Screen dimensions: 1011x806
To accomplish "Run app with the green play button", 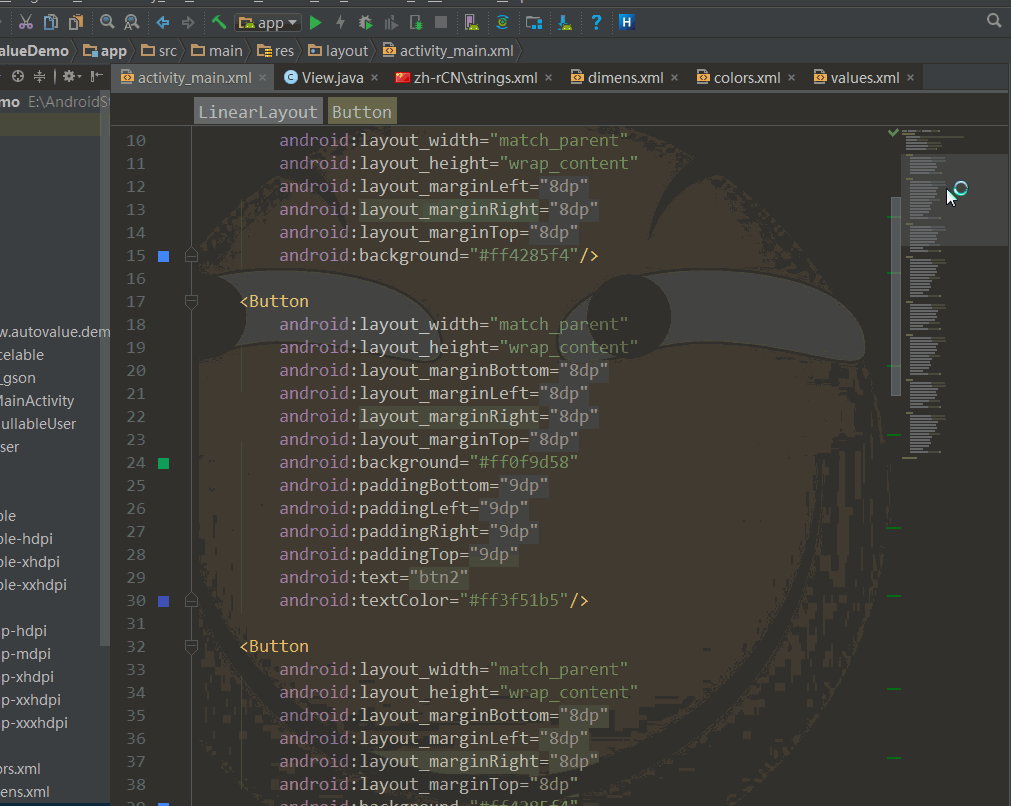I will click(315, 23).
